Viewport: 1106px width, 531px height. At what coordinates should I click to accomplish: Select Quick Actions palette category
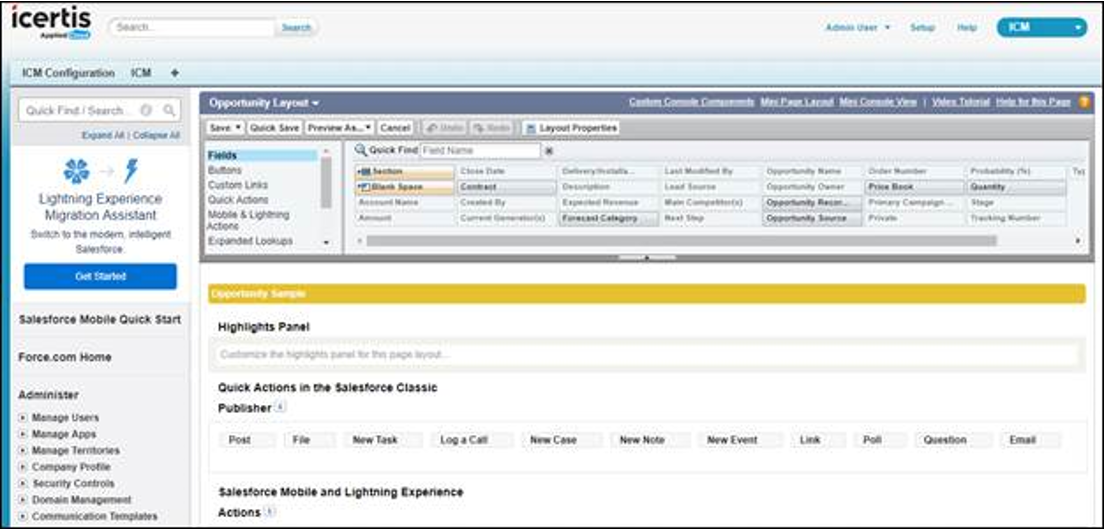[238, 200]
